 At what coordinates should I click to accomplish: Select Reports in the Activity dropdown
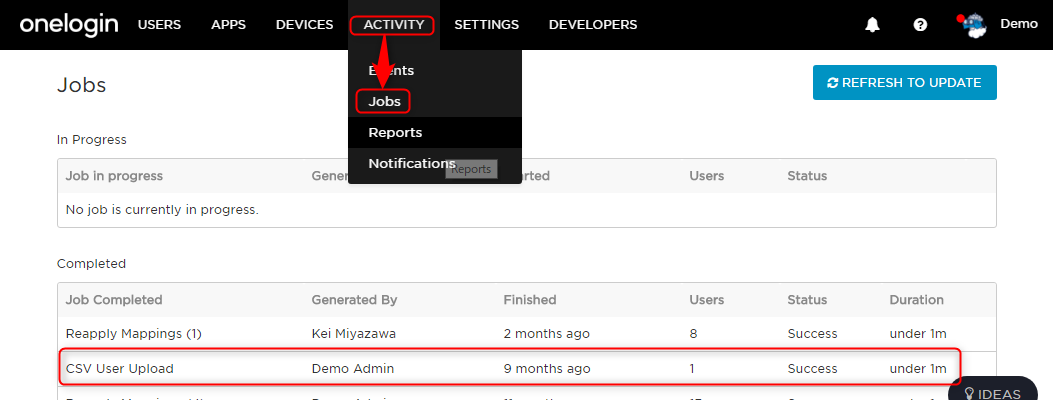click(x=395, y=132)
